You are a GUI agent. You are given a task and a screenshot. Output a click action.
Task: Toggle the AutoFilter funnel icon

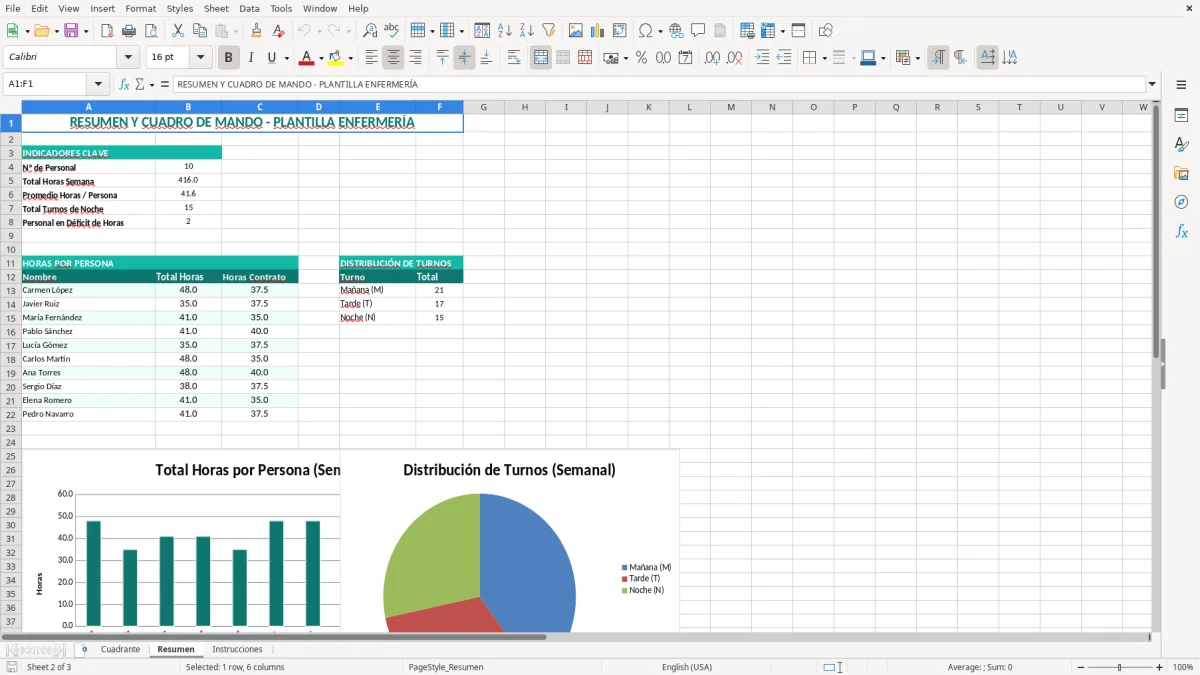pyautogui.click(x=549, y=31)
